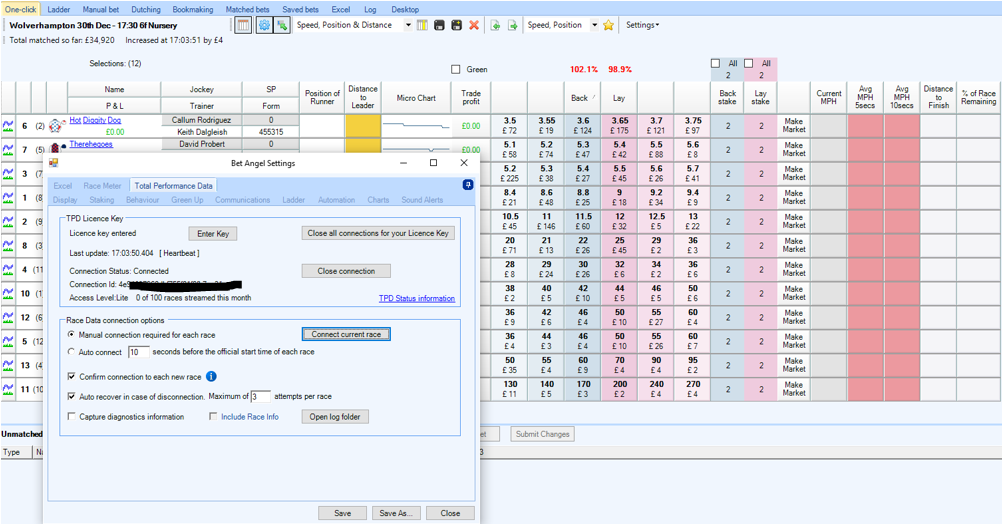
Task: Open the Speed, Position dropdown
Action: click(x=594, y=25)
